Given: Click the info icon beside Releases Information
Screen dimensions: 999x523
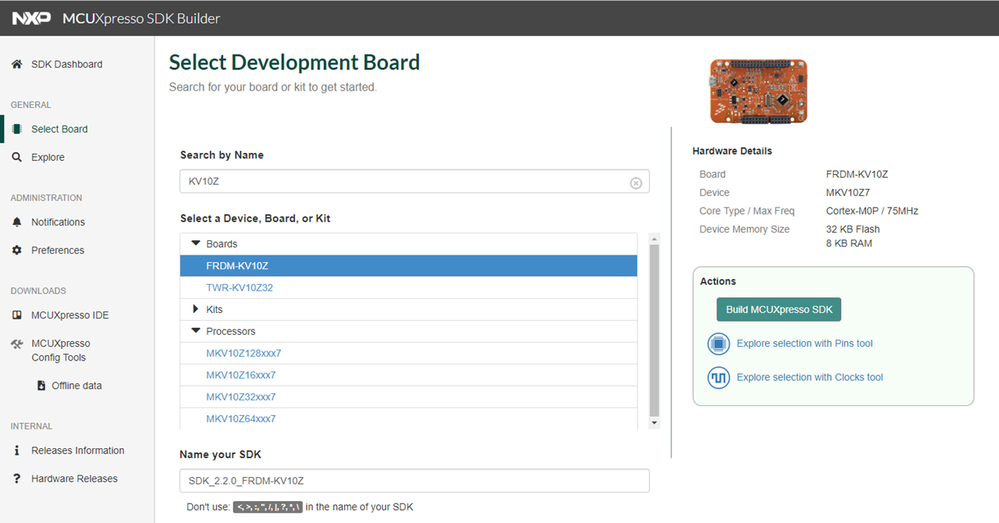Looking at the screenshot, I should tap(17, 450).
